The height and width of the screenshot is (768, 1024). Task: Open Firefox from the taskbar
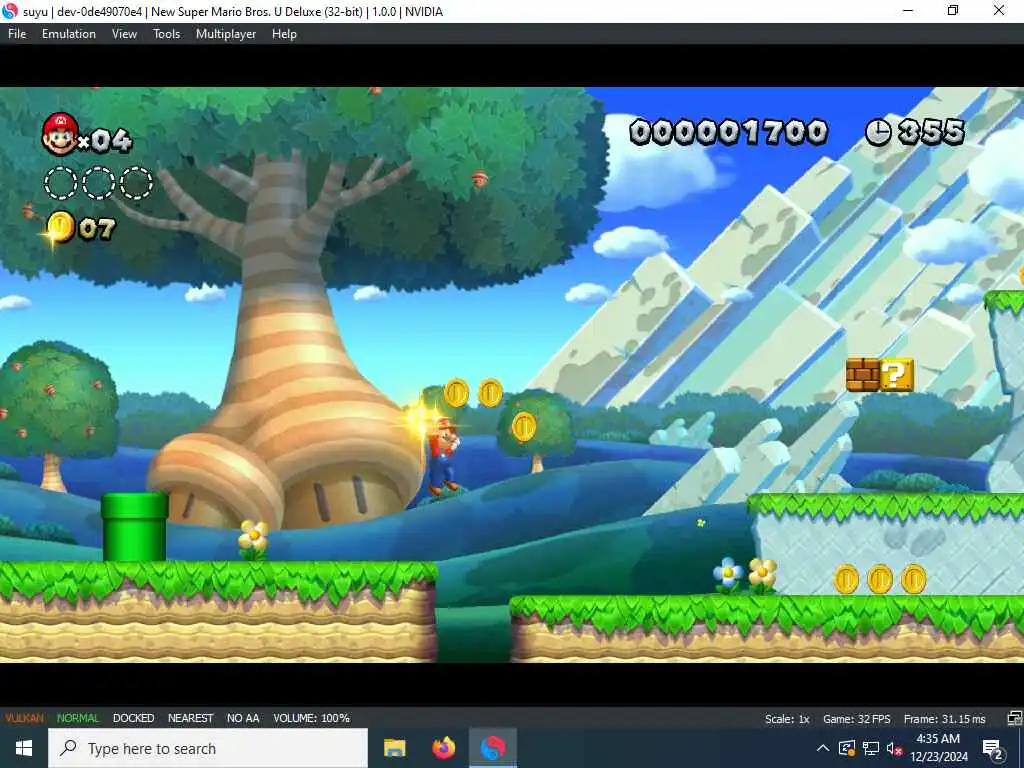tap(443, 748)
